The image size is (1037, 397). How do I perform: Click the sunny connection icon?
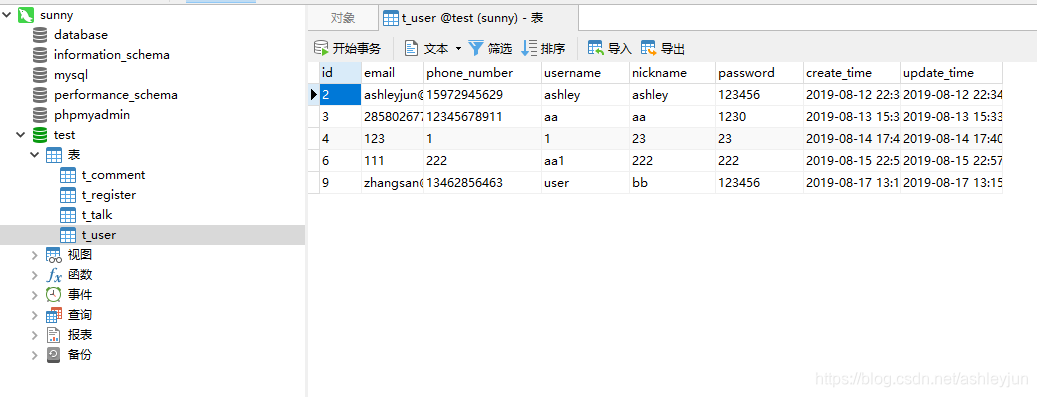[x=26, y=15]
